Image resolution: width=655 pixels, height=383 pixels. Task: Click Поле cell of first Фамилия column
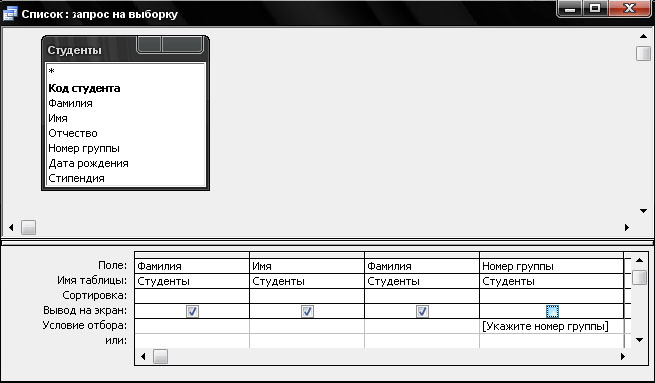[192, 266]
